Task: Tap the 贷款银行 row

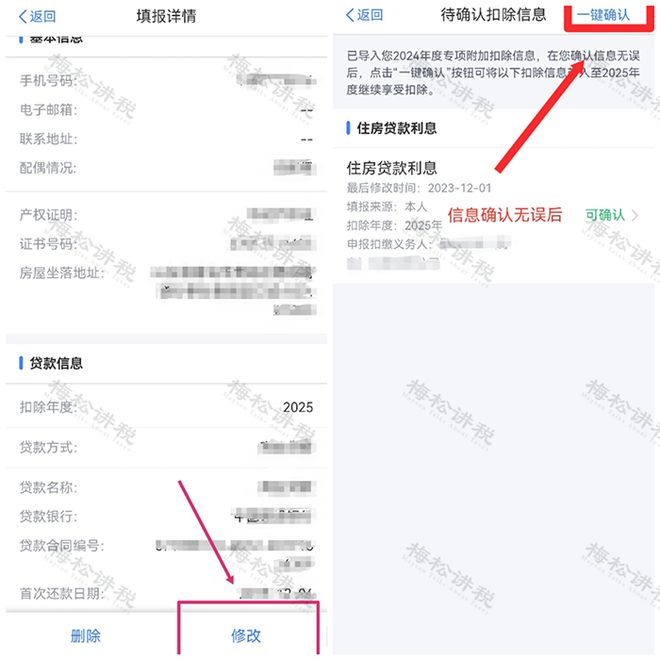Action: [166, 516]
